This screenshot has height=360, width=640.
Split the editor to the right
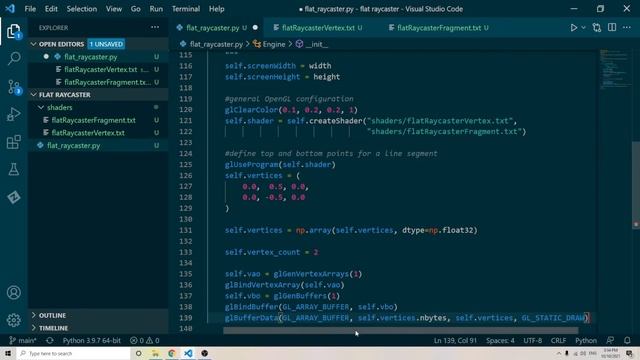tap(612, 28)
